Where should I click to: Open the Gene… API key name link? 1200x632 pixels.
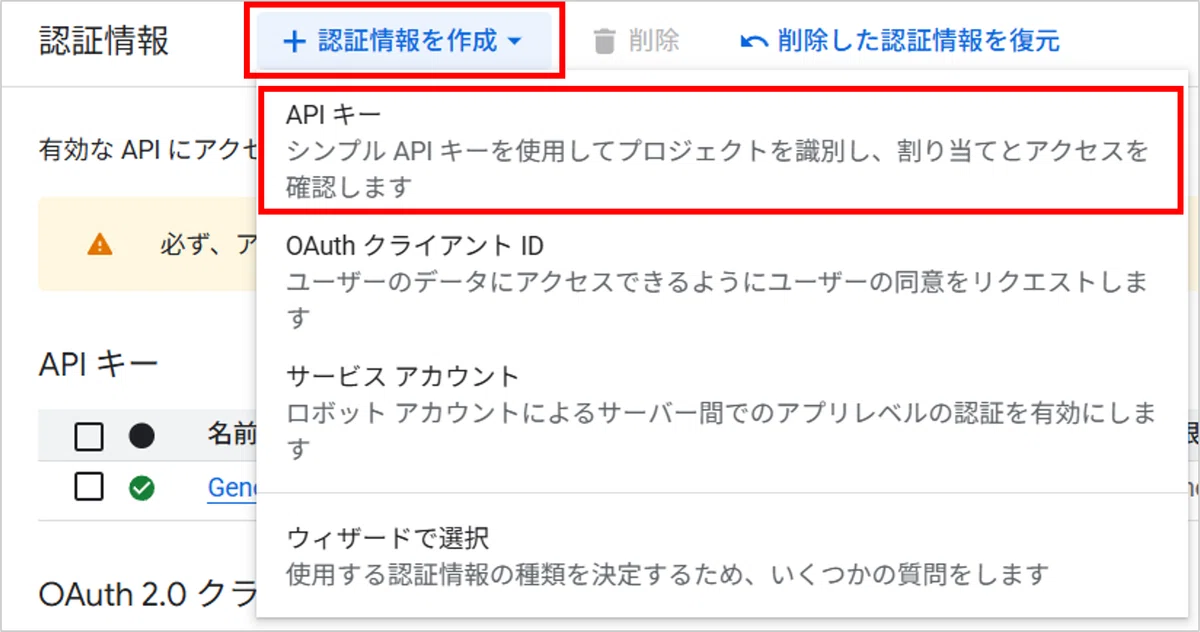tap(232, 488)
